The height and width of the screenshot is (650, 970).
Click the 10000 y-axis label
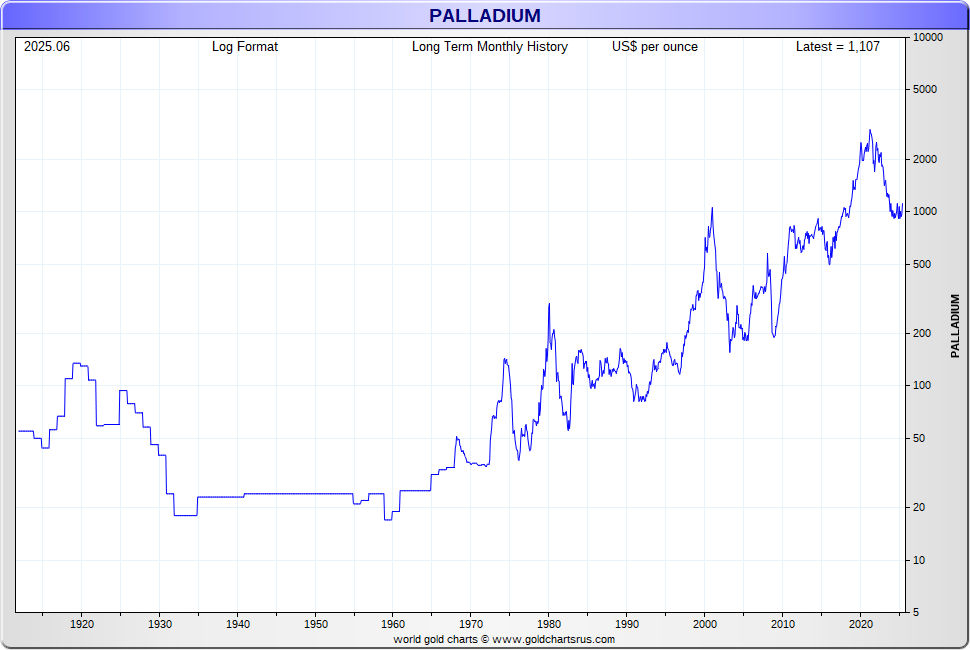point(928,38)
